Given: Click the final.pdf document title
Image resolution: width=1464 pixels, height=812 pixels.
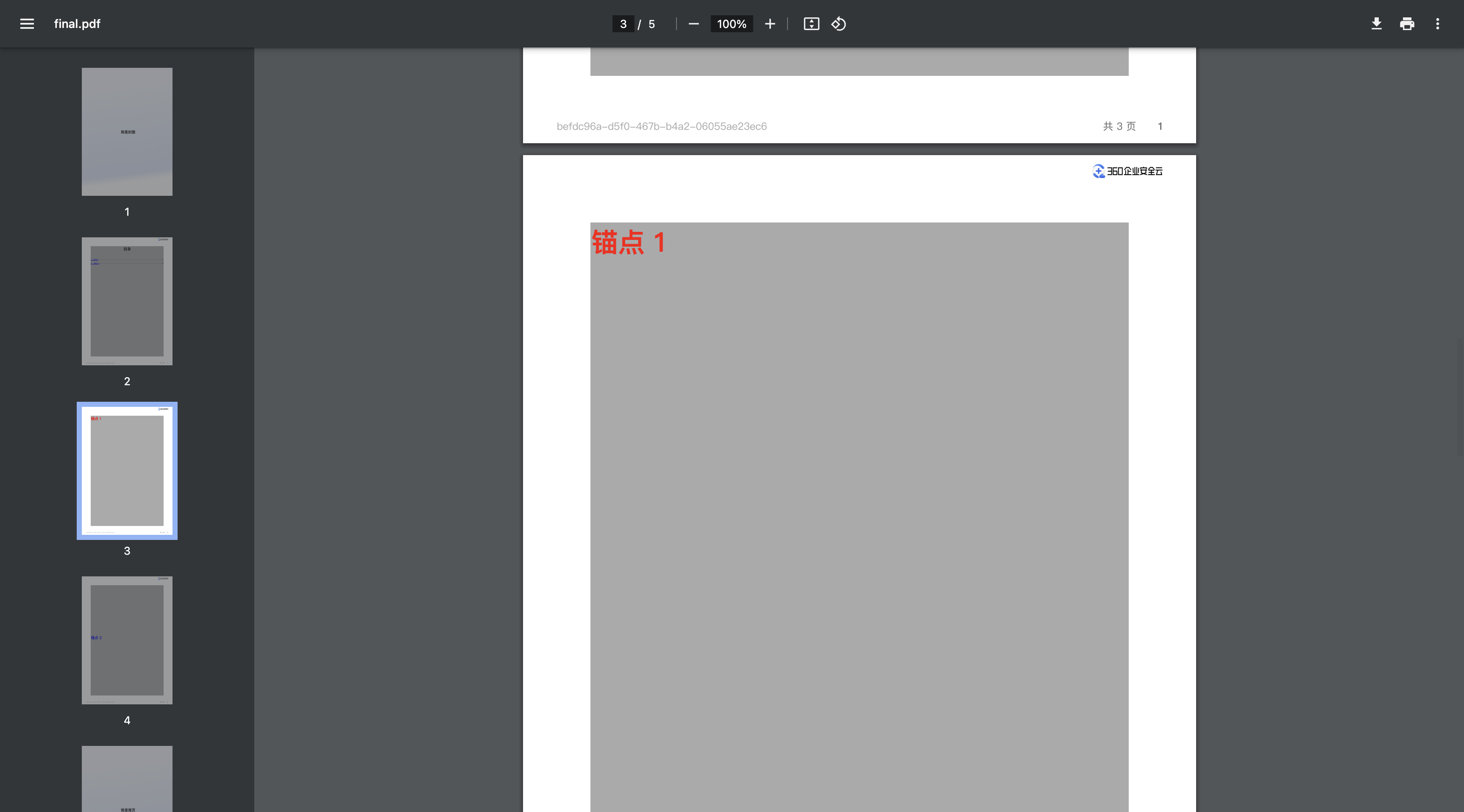Looking at the screenshot, I should tap(77, 24).
